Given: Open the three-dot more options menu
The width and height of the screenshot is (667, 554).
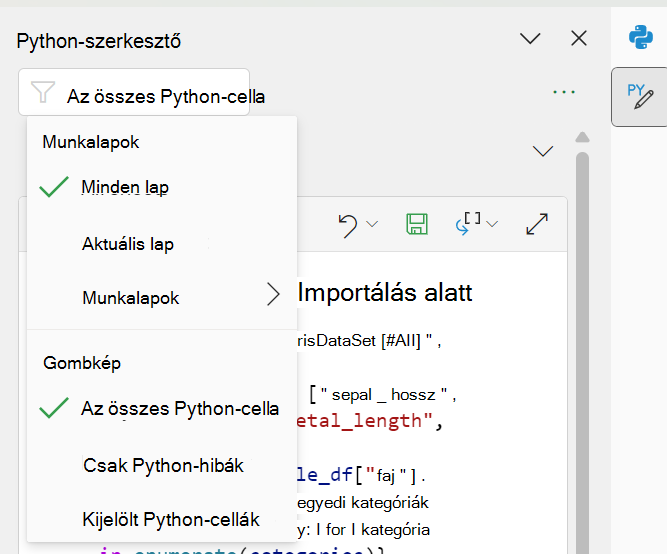Looking at the screenshot, I should point(564,92).
